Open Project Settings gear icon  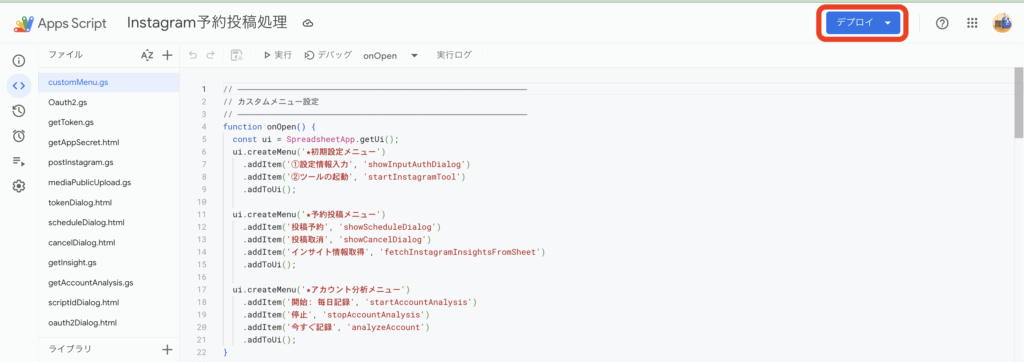coord(19,186)
